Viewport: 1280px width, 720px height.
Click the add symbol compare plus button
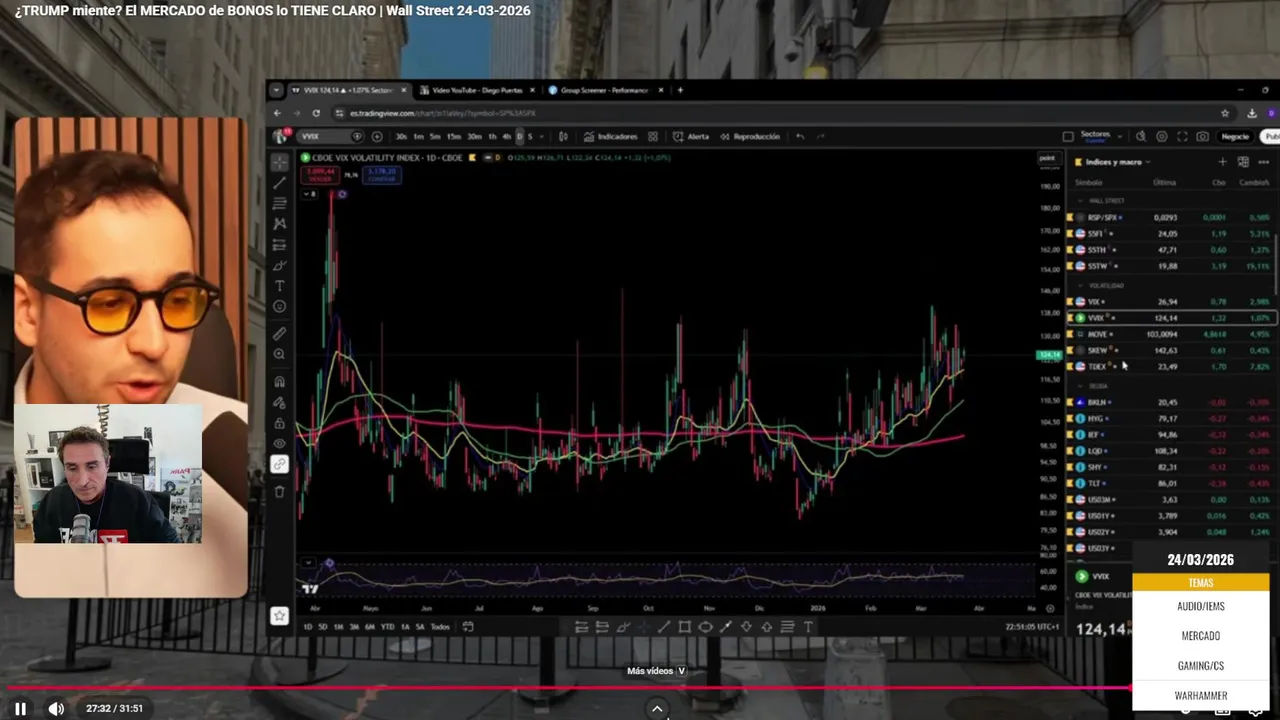coord(376,136)
